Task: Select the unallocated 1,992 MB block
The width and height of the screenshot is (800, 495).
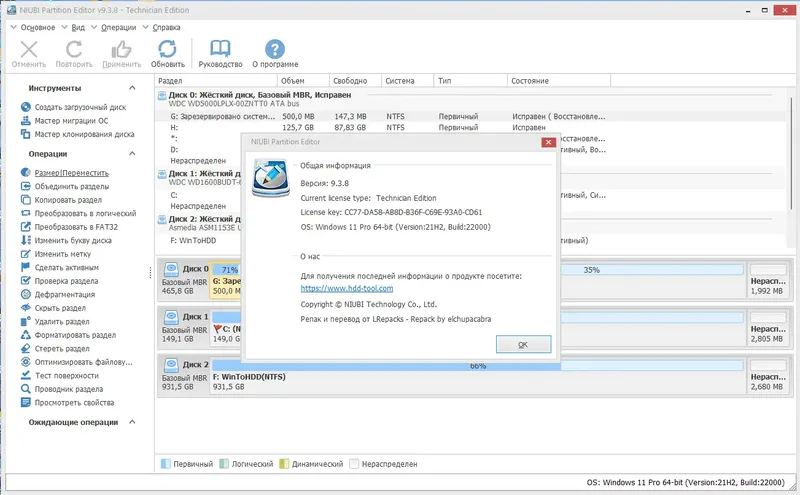Action: click(x=768, y=279)
